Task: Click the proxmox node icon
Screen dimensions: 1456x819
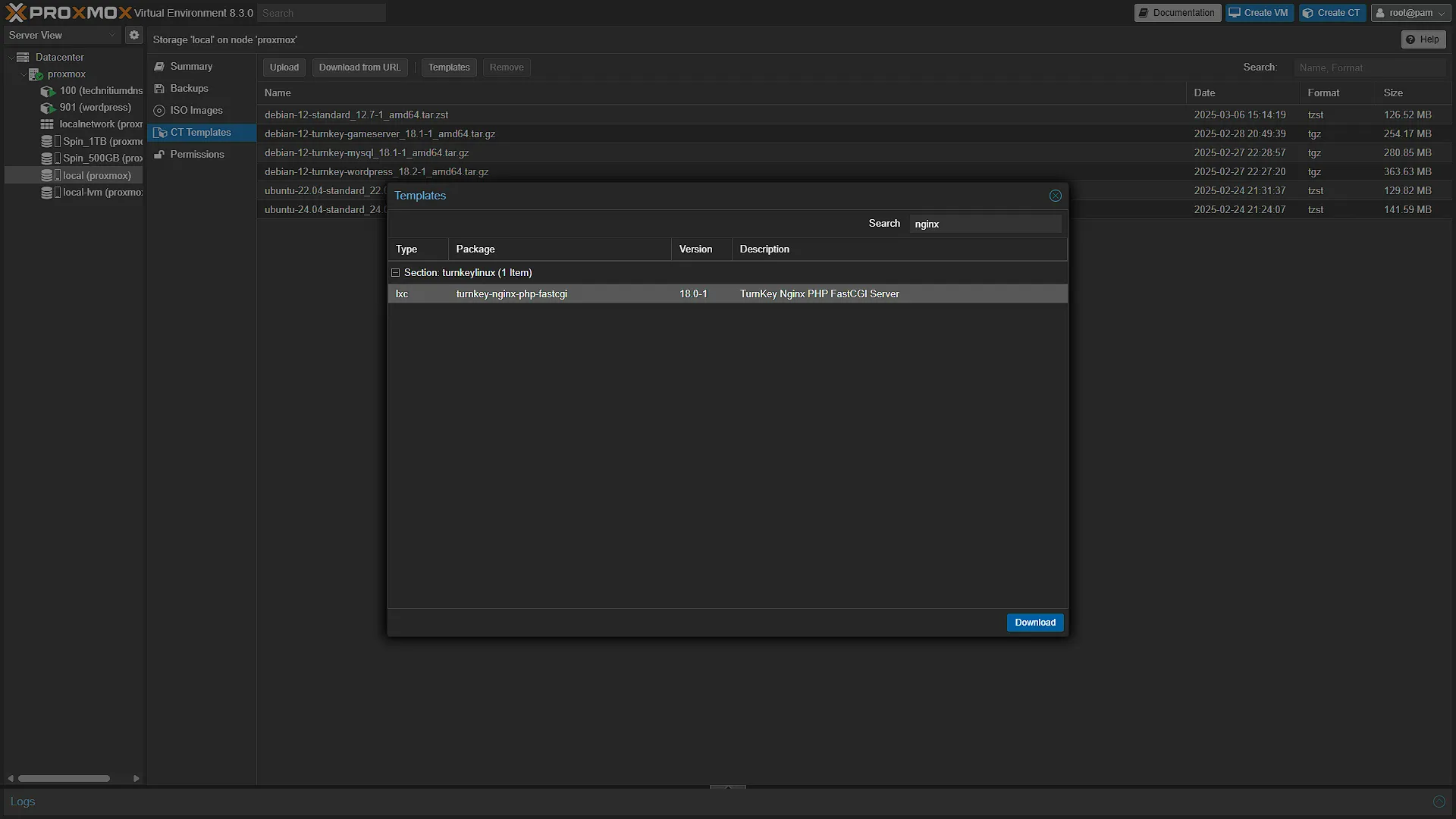Action: click(36, 74)
